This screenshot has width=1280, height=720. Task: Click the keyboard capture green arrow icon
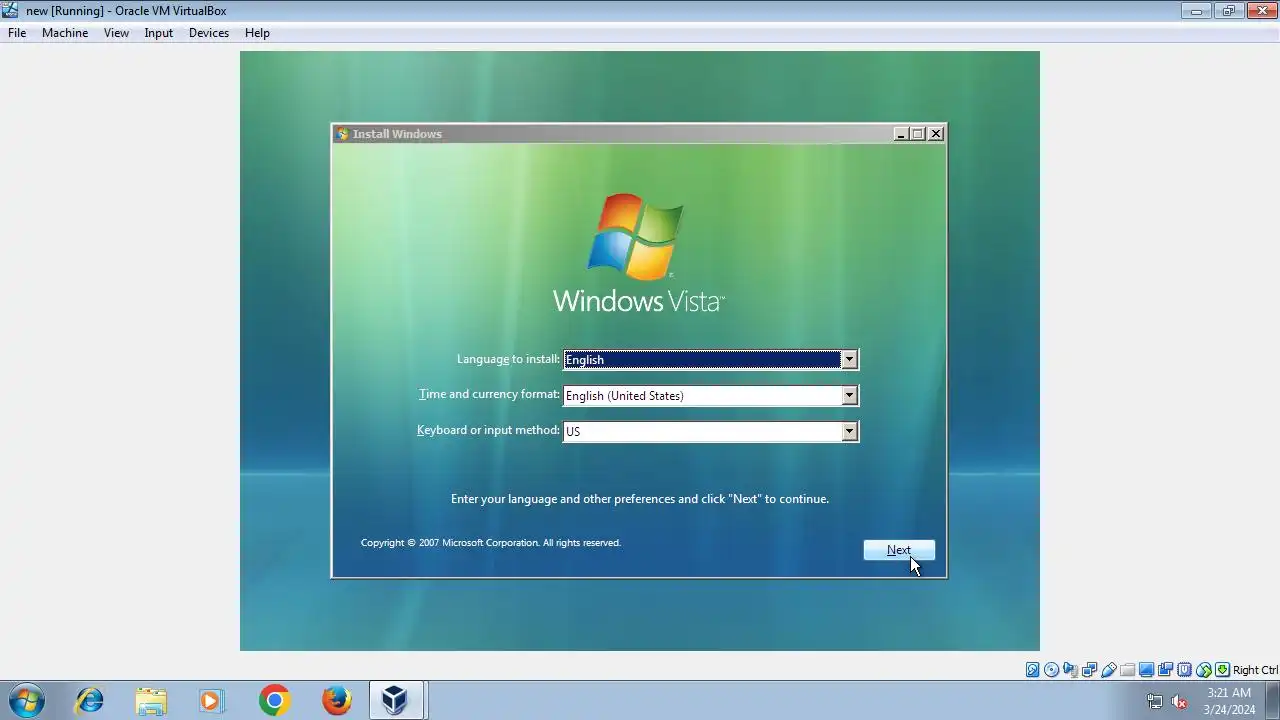[1222, 670]
